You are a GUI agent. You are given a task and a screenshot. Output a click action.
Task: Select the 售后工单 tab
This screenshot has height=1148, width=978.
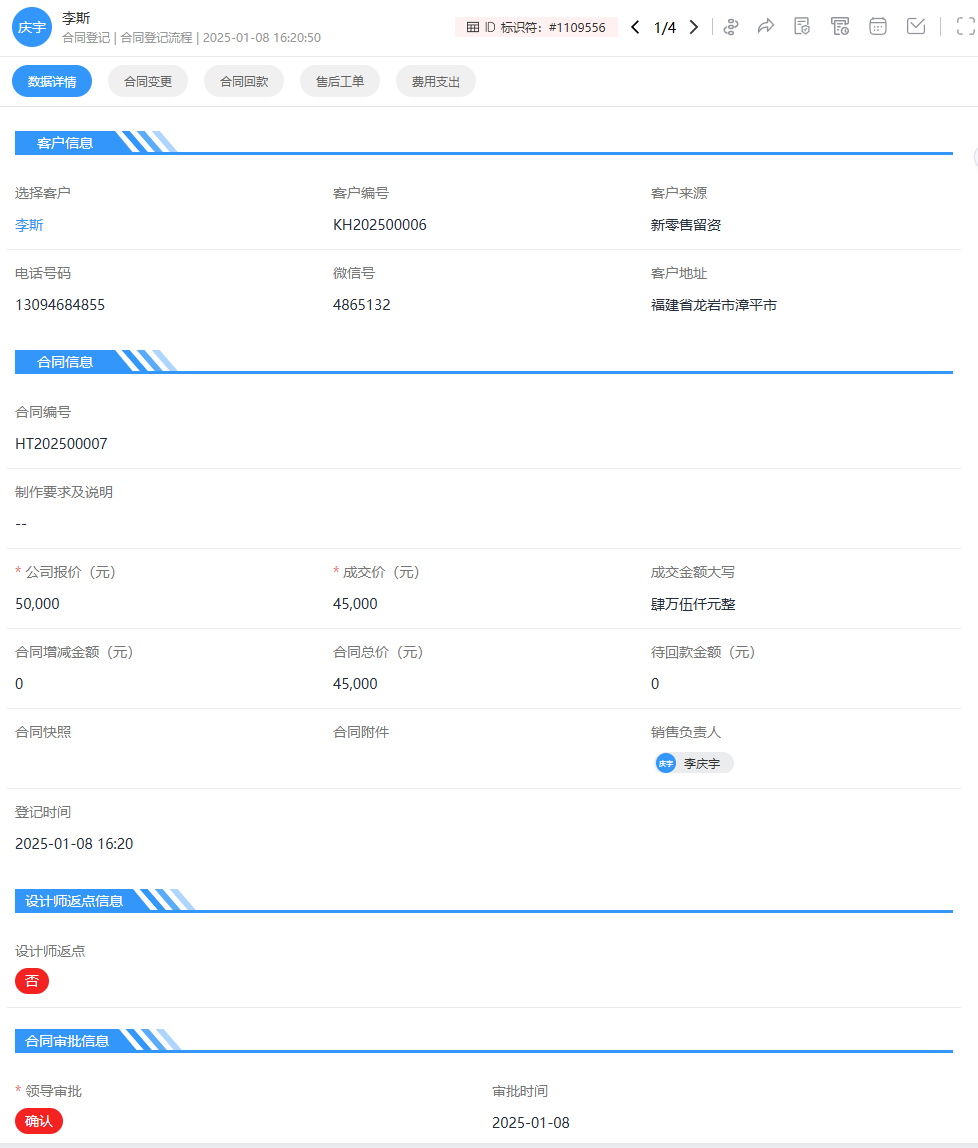click(340, 82)
